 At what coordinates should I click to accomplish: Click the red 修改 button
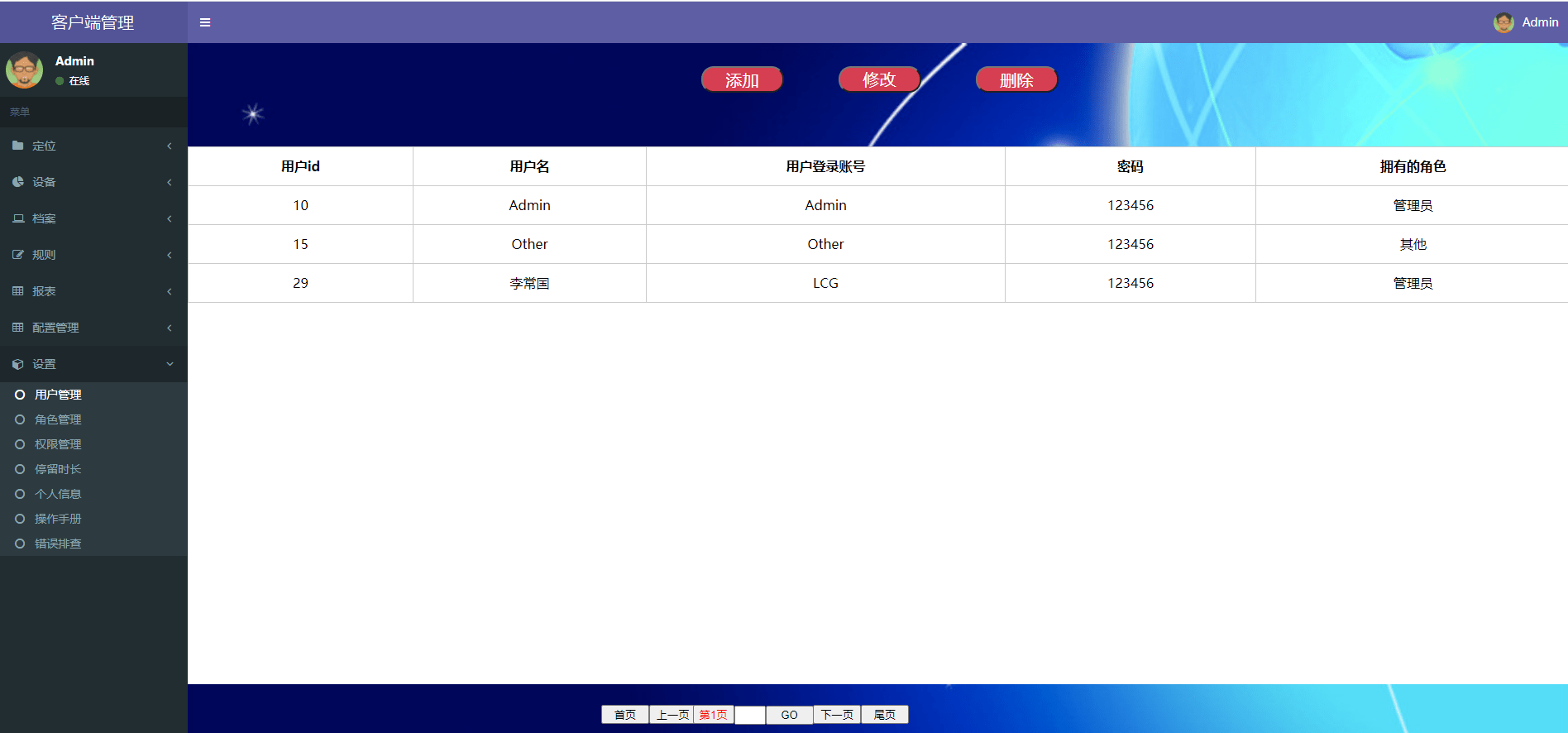(x=879, y=79)
